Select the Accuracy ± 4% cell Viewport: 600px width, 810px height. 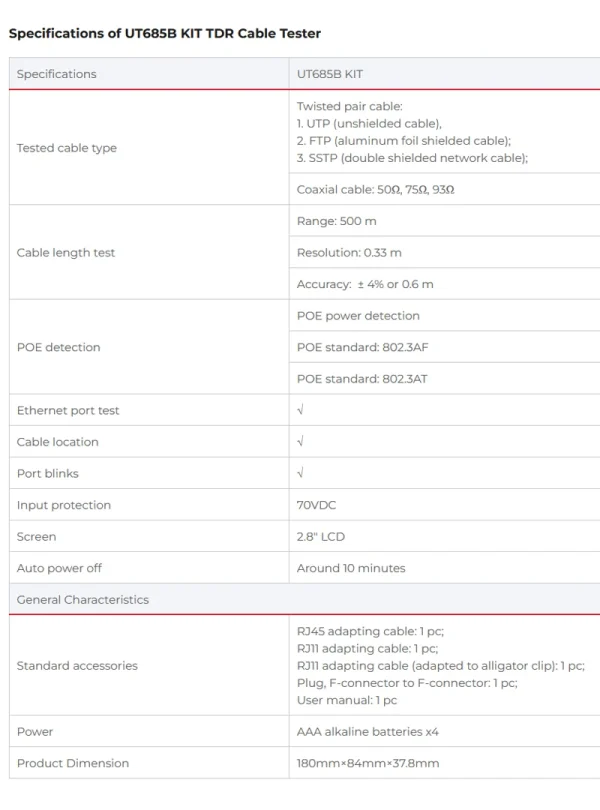click(444, 284)
